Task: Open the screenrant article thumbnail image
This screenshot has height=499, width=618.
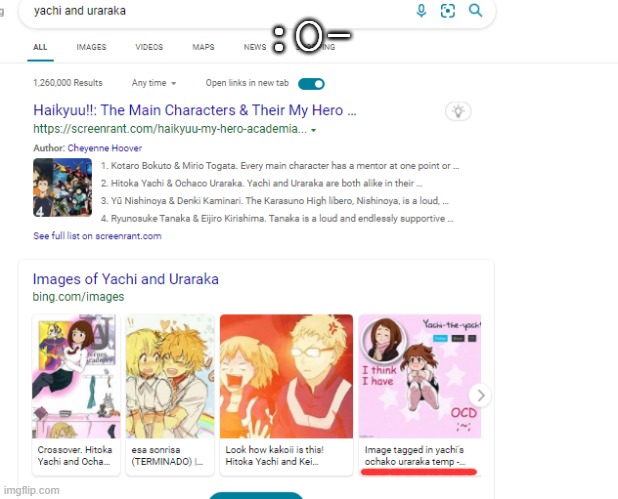Action: pyautogui.click(x=63, y=188)
